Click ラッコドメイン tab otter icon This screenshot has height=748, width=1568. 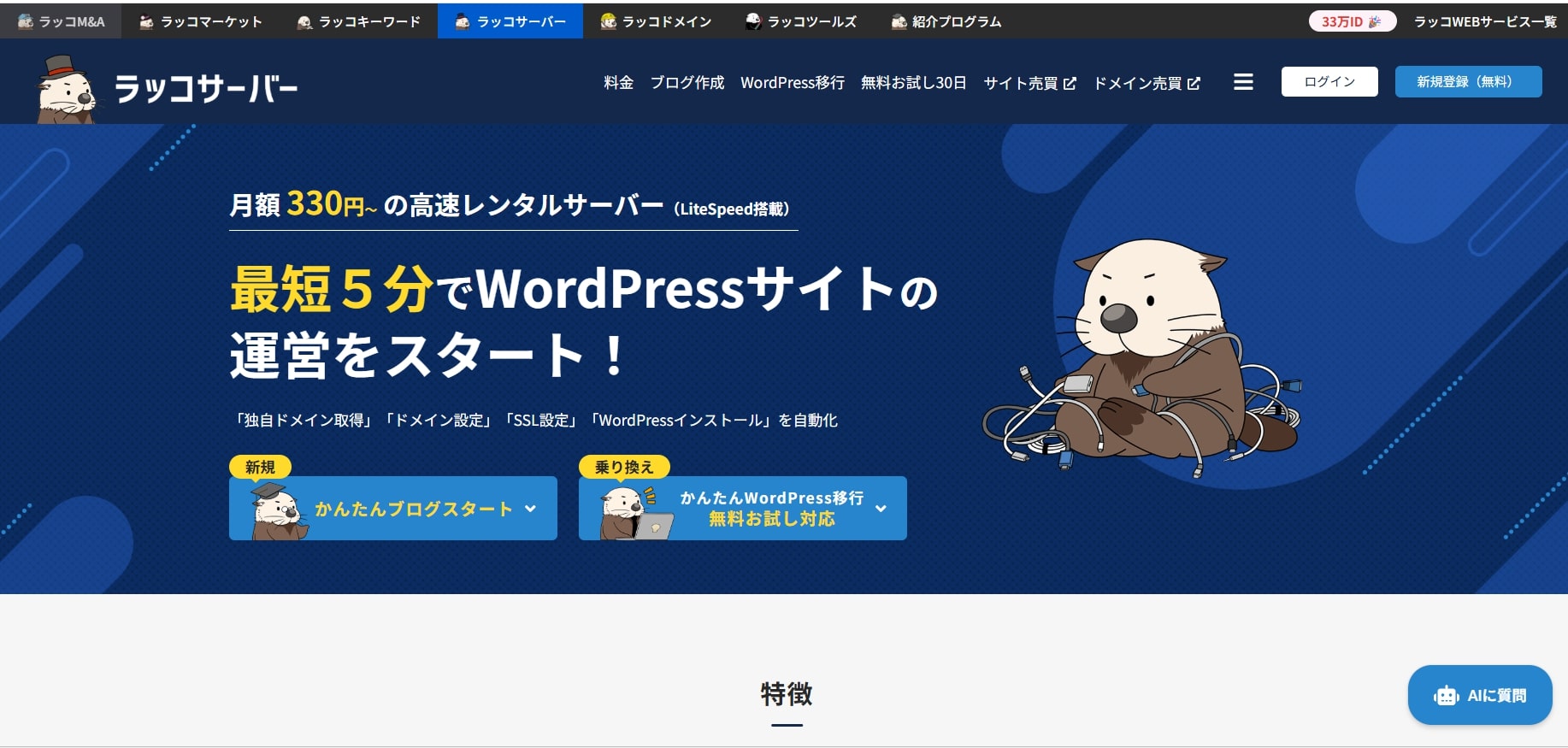point(609,21)
